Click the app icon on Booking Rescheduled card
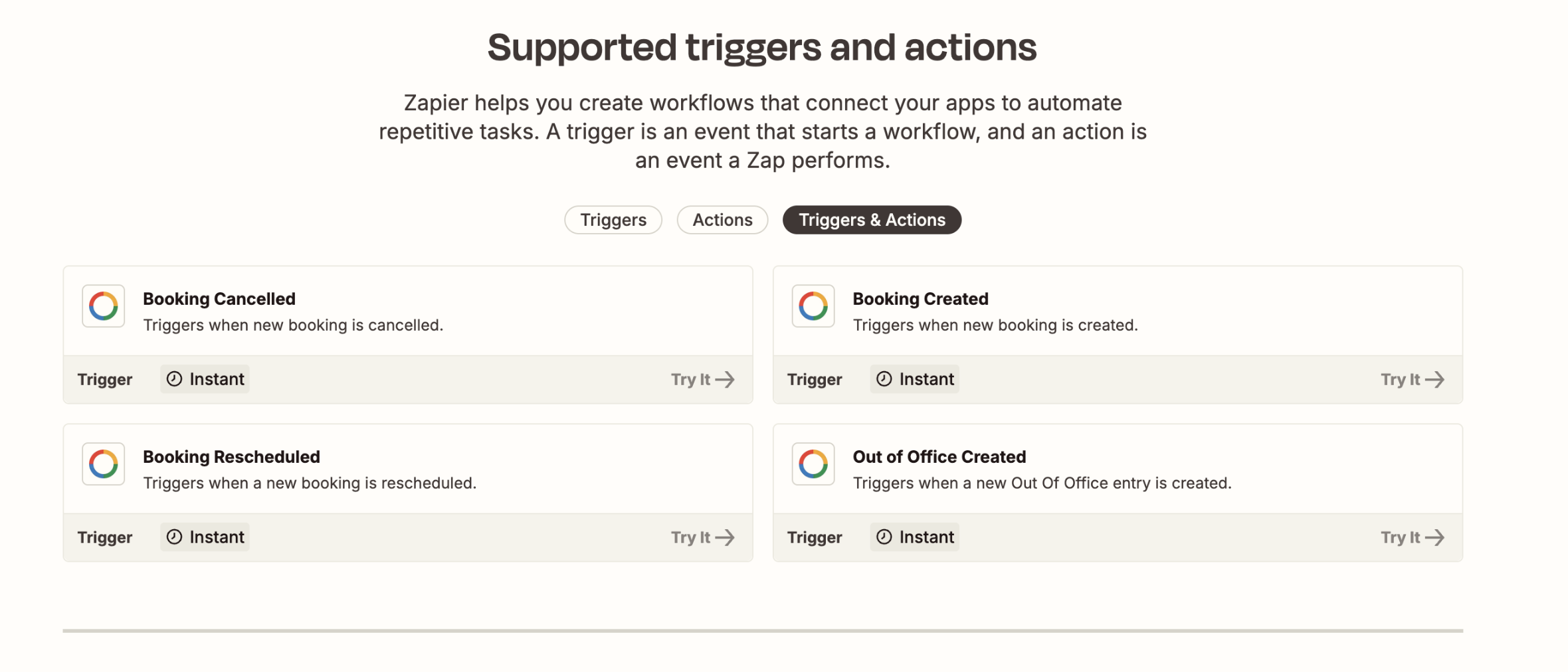The width and height of the screenshot is (1568, 672). coord(103,464)
